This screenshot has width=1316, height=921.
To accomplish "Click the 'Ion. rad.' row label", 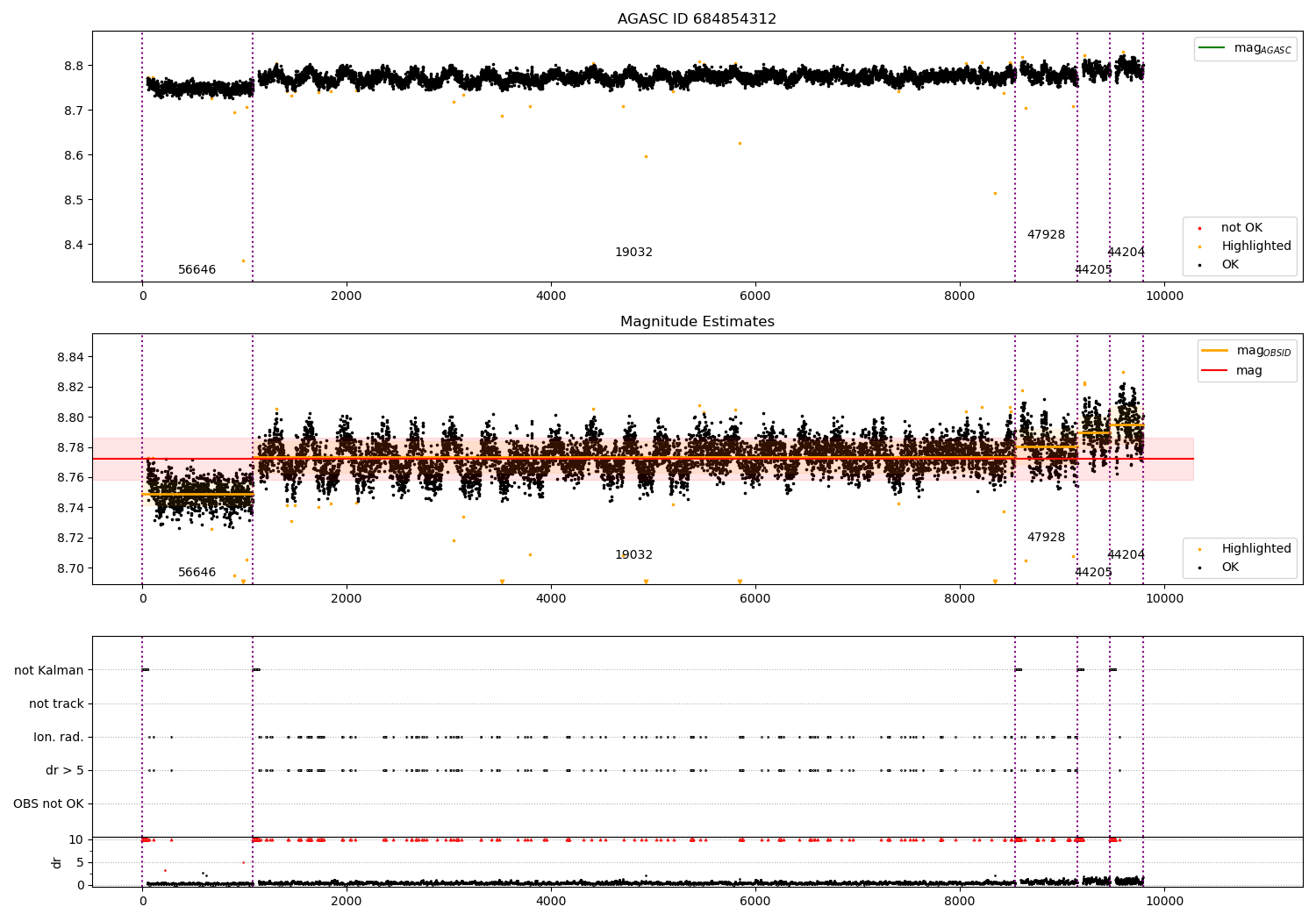I will (59, 737).
